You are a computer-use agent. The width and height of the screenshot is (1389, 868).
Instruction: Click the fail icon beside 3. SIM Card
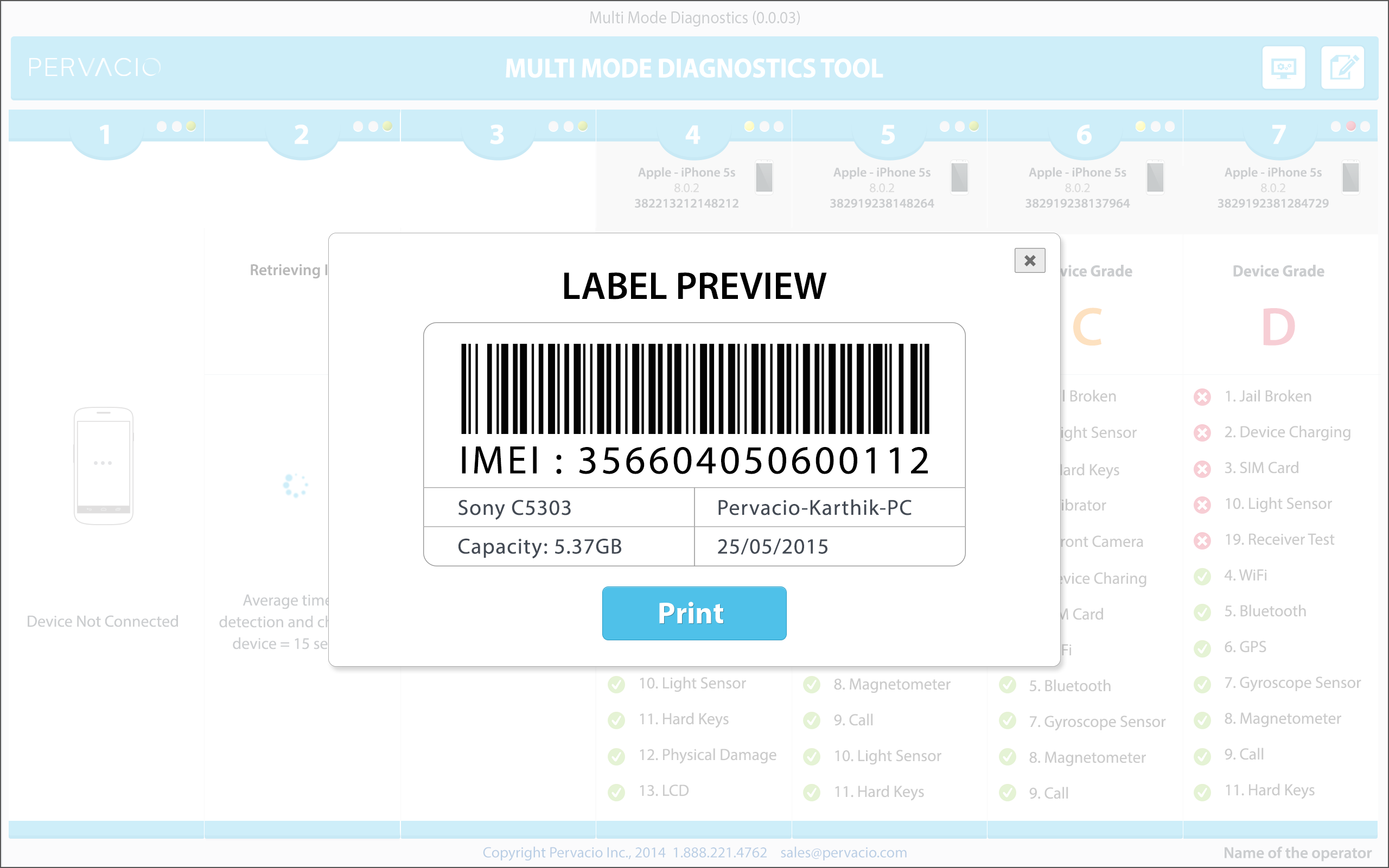click(x=1202, y=468)
